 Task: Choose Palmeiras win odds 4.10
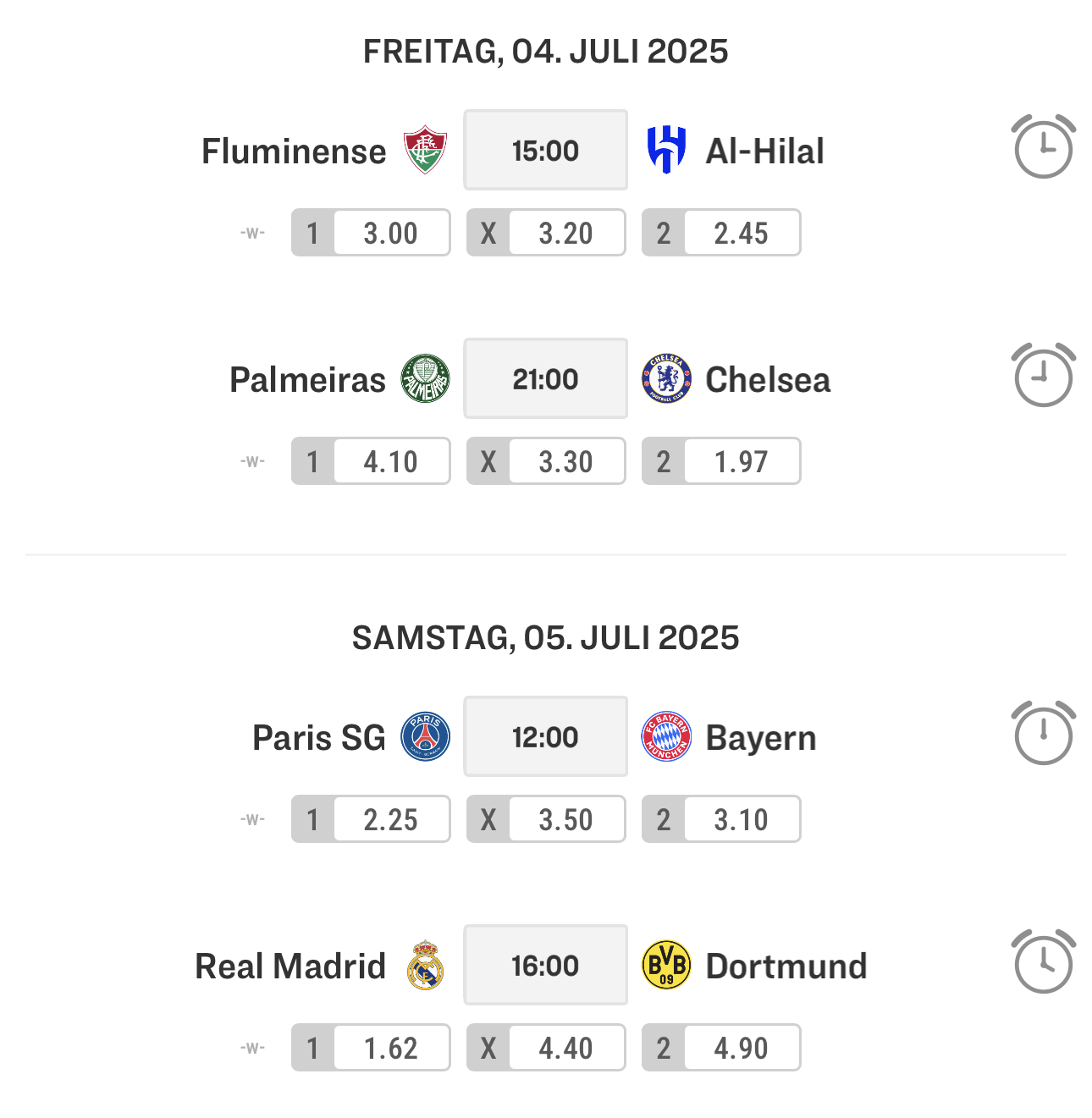(x=371, y=461)
